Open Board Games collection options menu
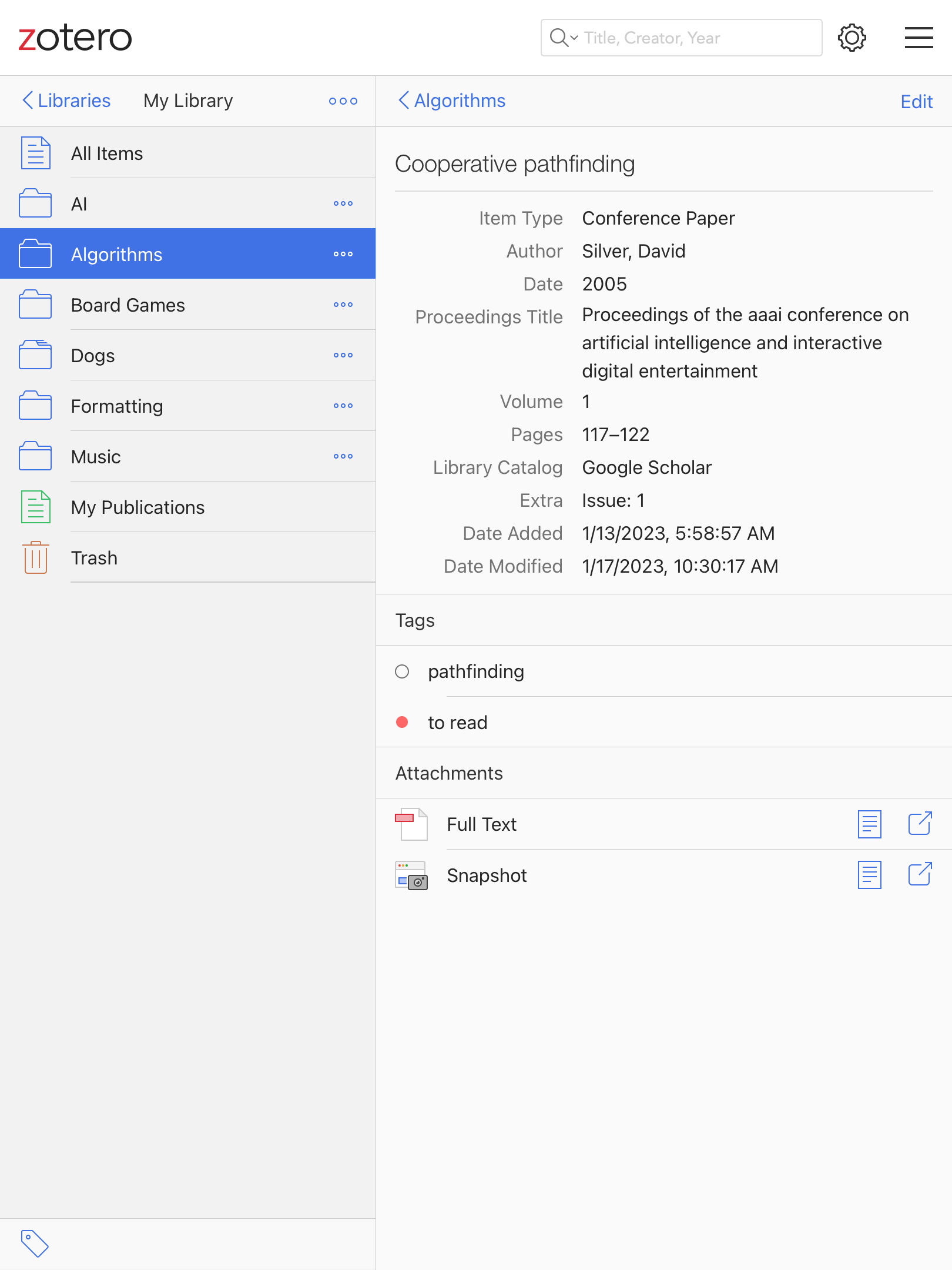The image size is (952, 1270). pos(343,305)
